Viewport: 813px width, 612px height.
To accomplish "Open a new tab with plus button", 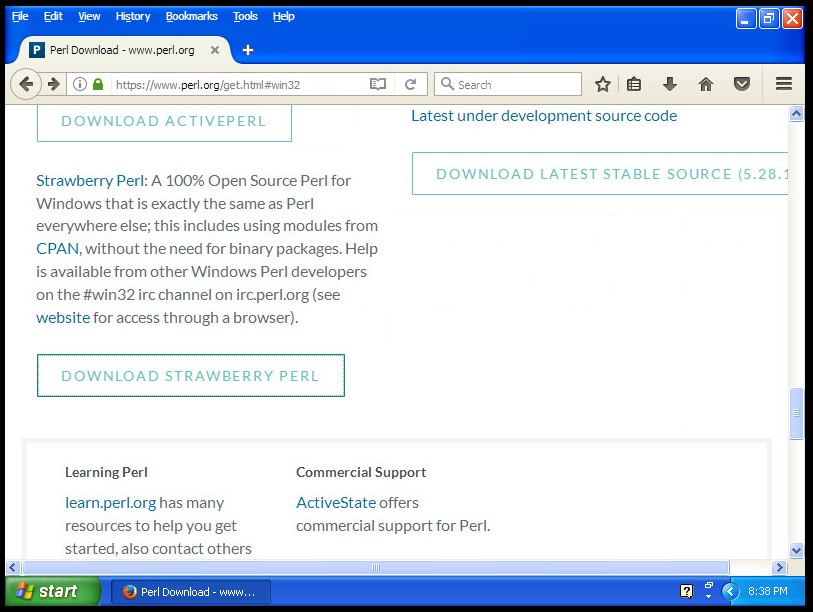I will point(248,50).
